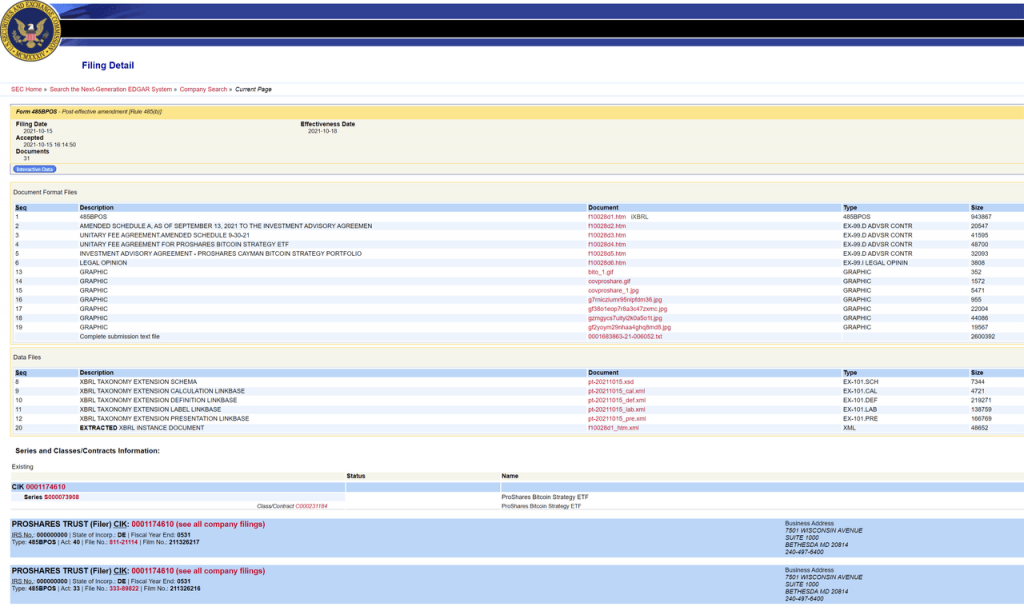This screenshot has height=611, width=1024.
Task: Click description UNITARY FEE AGREEMENT.AMENDED SCHEDULE 9-30-21
Action: 165,235
